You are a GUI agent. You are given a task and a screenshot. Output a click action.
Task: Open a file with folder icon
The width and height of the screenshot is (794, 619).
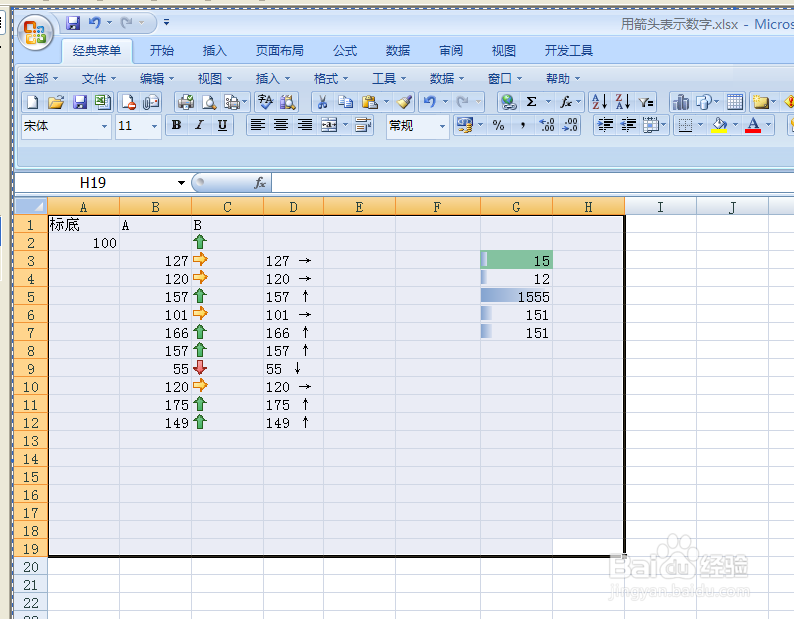(x=56, y=102)
